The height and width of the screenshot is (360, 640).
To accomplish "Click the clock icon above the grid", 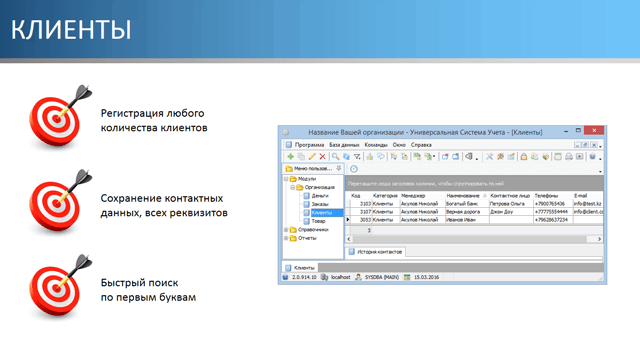I will point(354,169).
